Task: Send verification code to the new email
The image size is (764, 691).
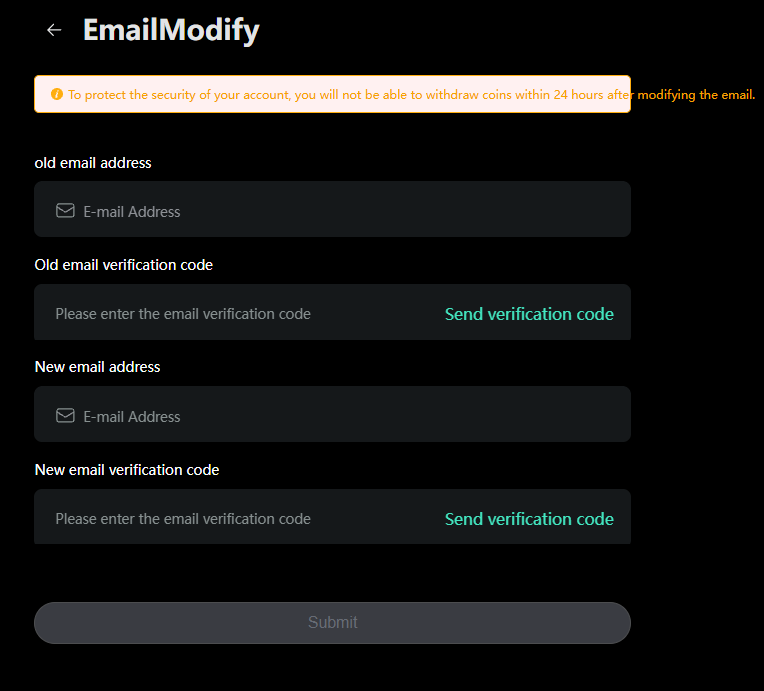Action: pos(529,519)
